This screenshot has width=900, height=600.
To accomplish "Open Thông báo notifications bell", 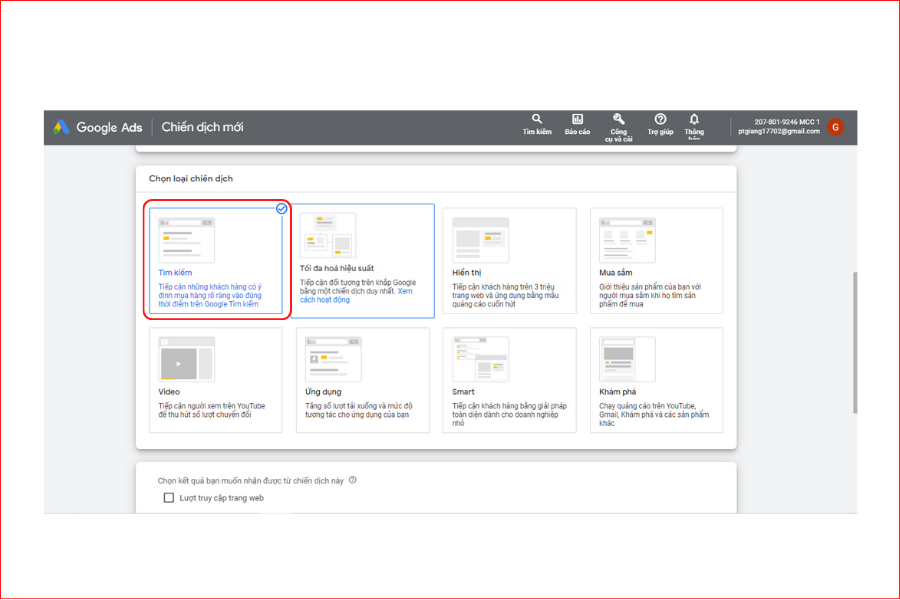I will 694,126.
